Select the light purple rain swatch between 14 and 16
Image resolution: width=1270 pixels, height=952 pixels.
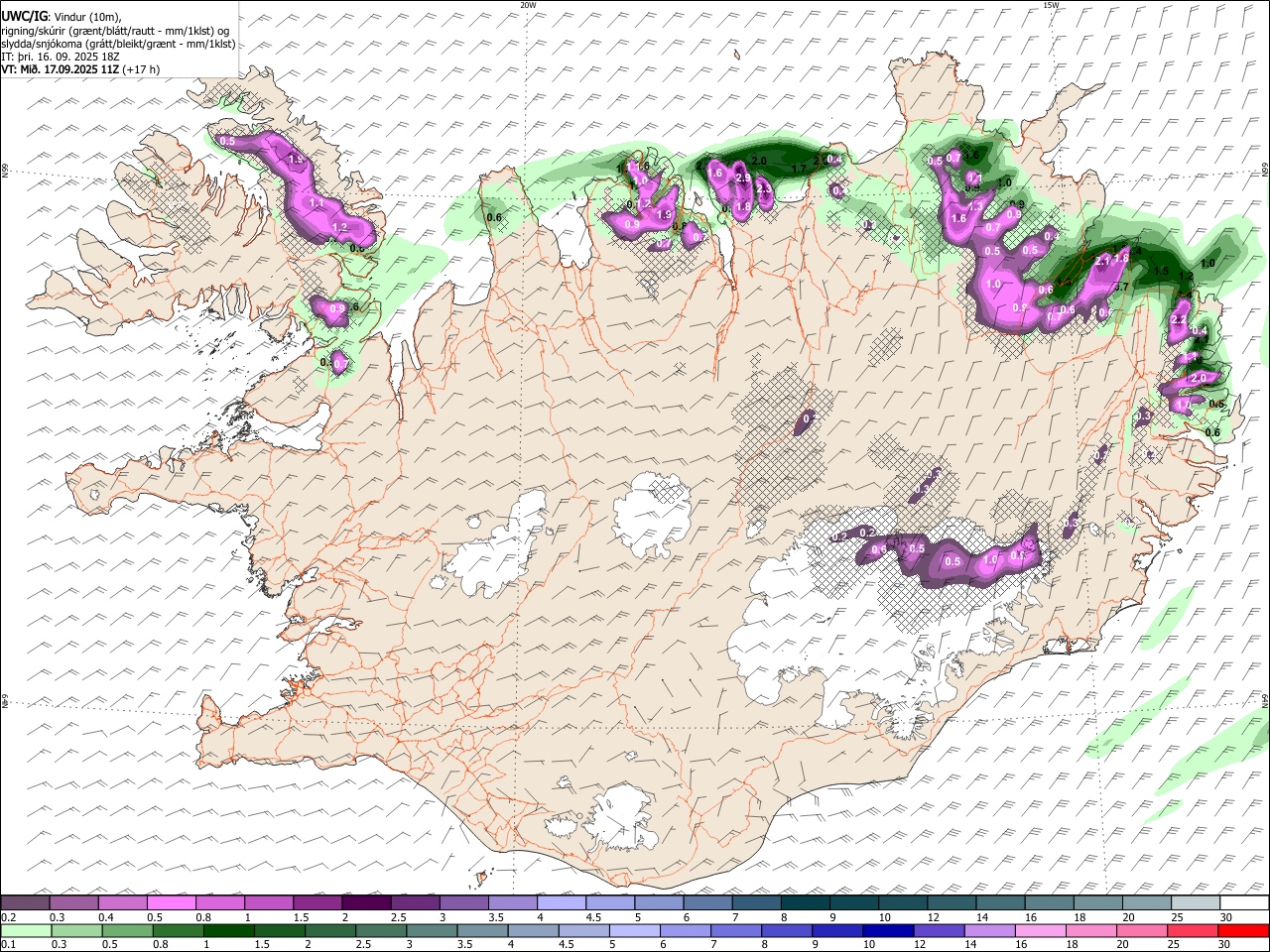coord(989,931)
